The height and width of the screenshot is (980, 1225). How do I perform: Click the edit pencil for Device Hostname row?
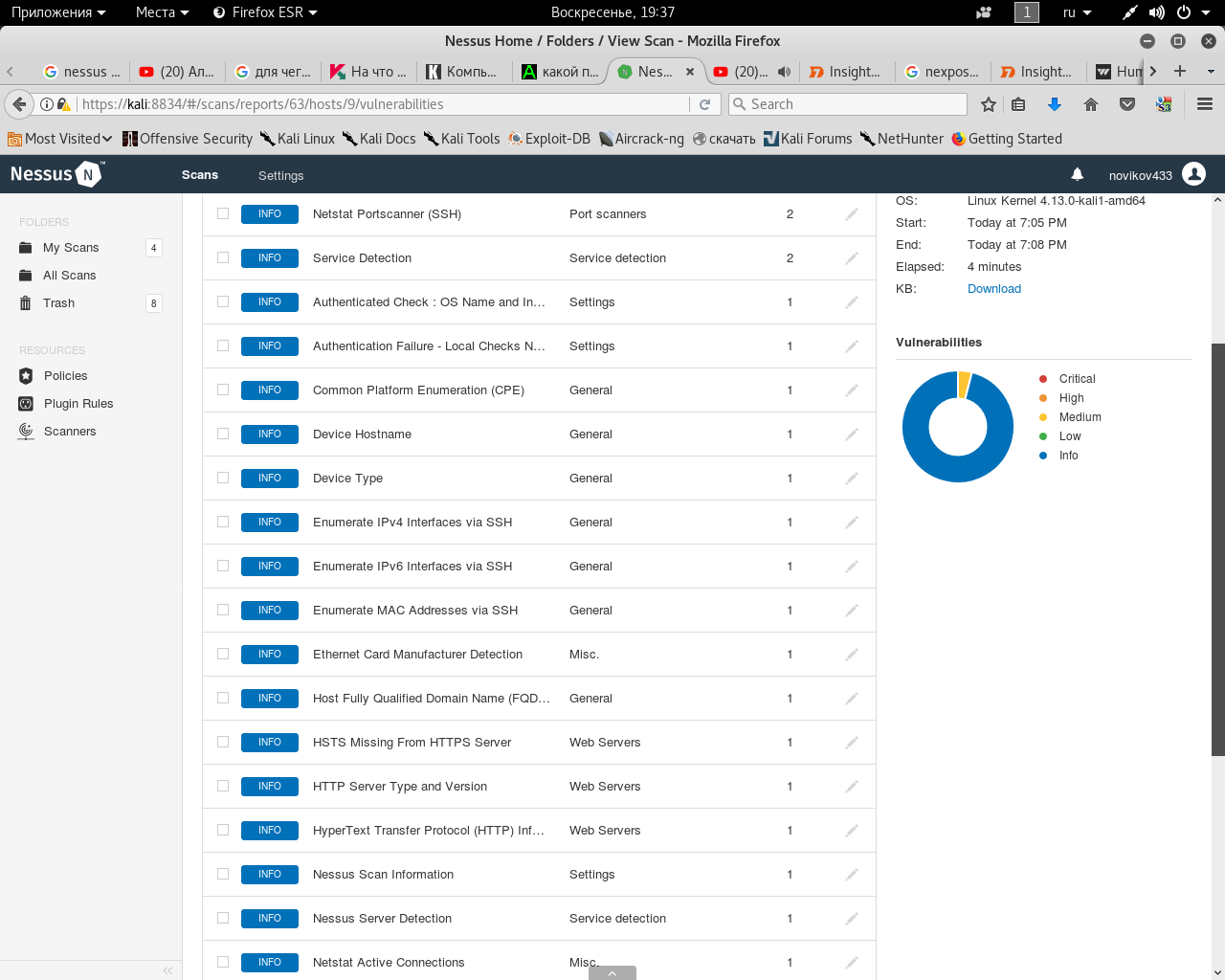pyautogui.click(x=851, y=434)
